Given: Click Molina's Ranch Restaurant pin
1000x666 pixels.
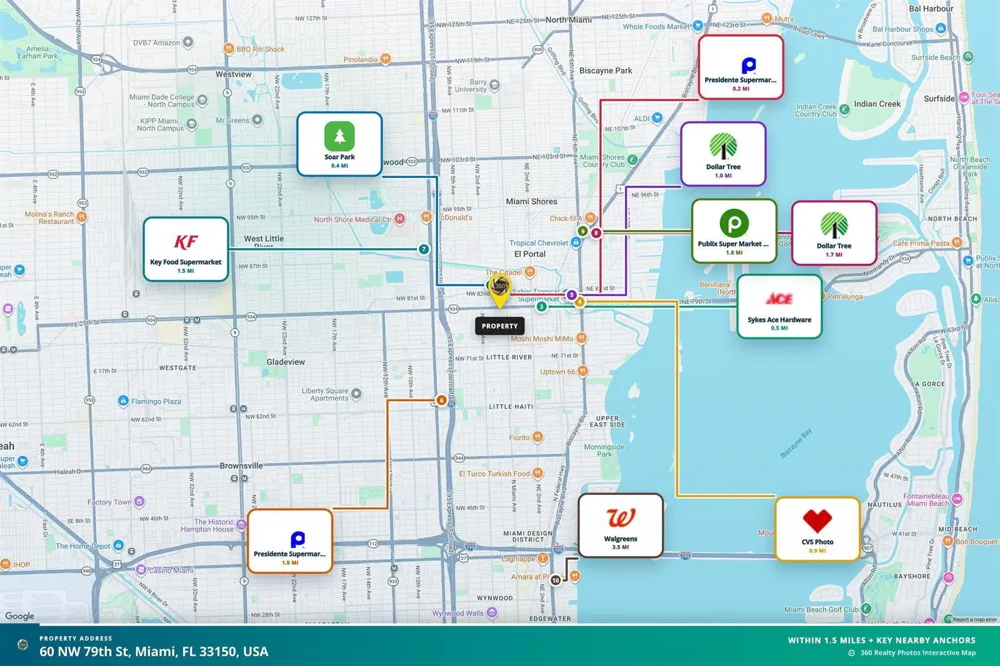Looking at the screenshot, I should [82, 217].
